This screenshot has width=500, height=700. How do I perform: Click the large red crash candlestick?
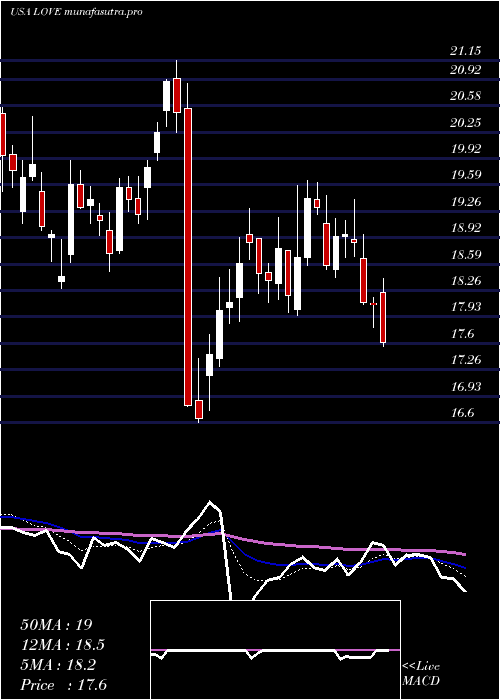pos(188,257)
